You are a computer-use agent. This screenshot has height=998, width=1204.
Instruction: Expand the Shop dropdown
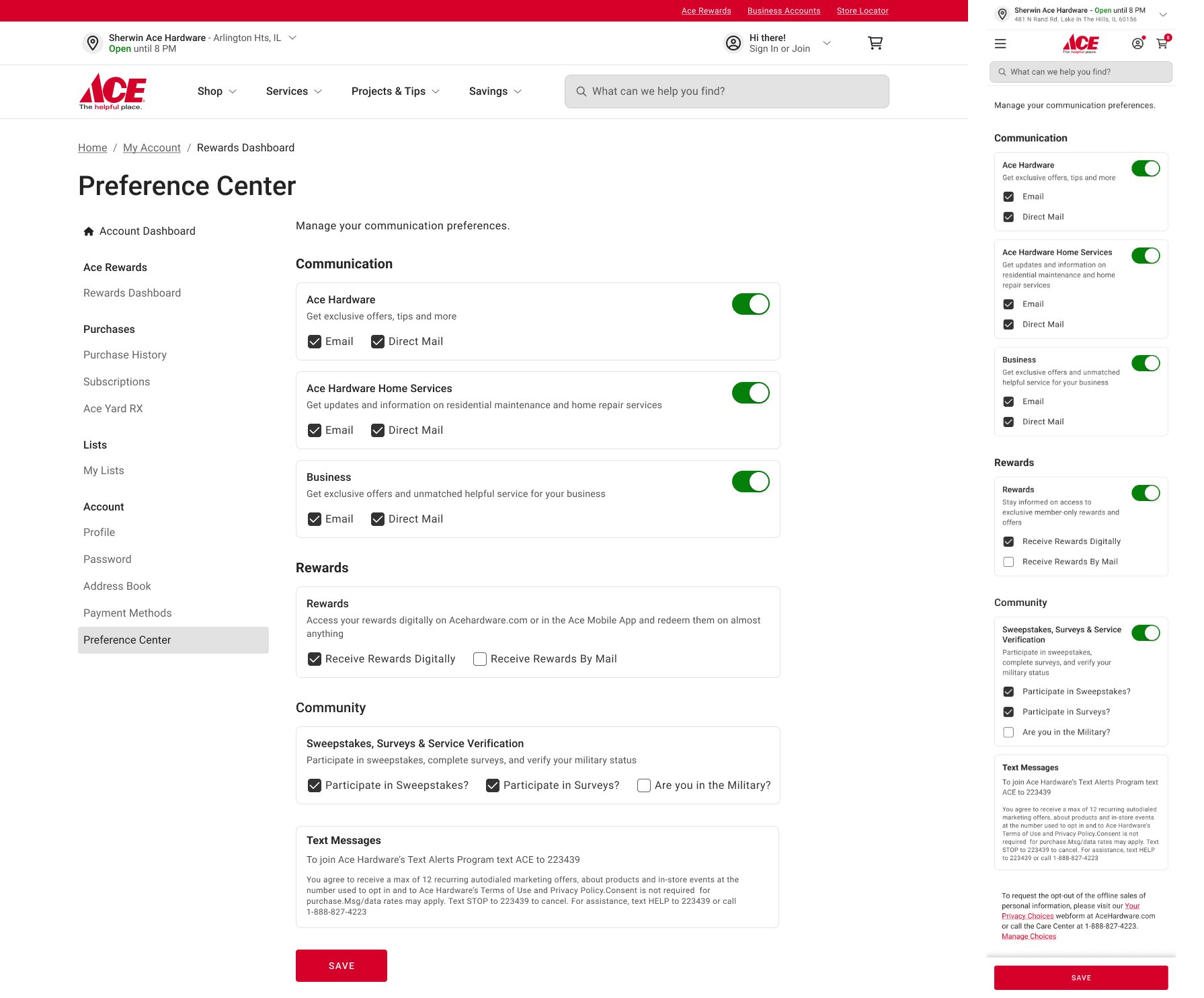(216, 91)
